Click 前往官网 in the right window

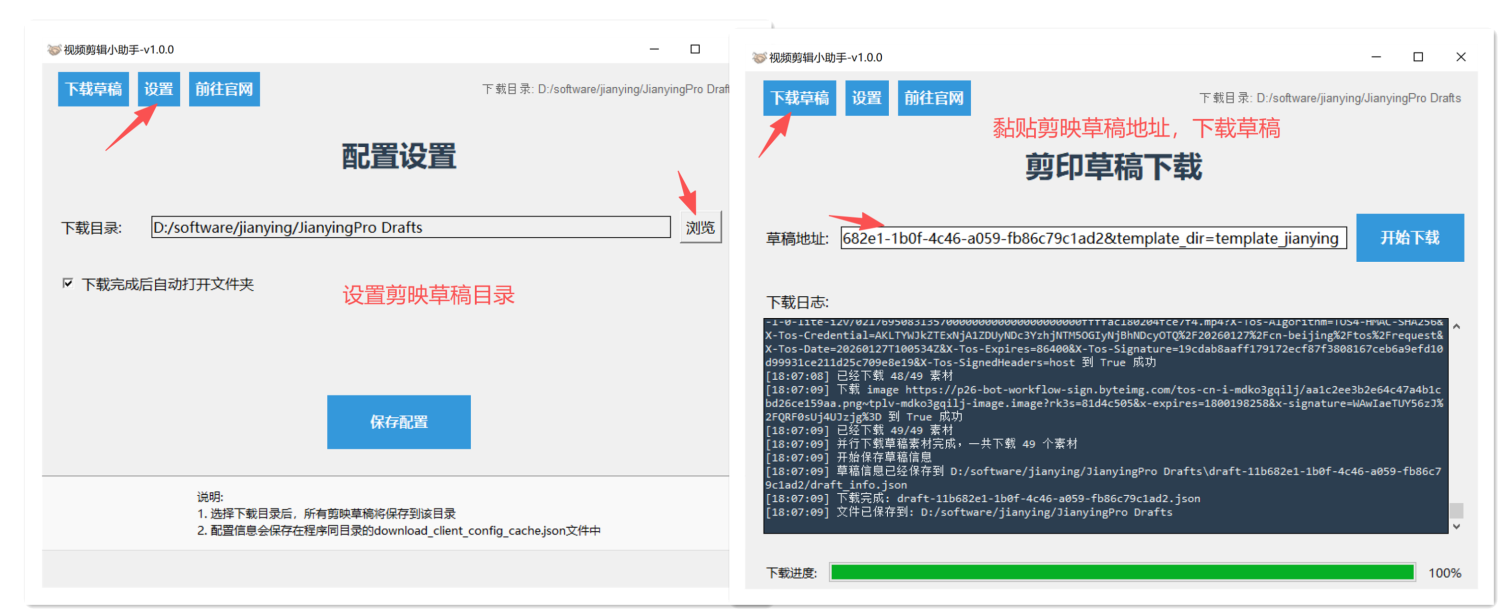point(934,98)
